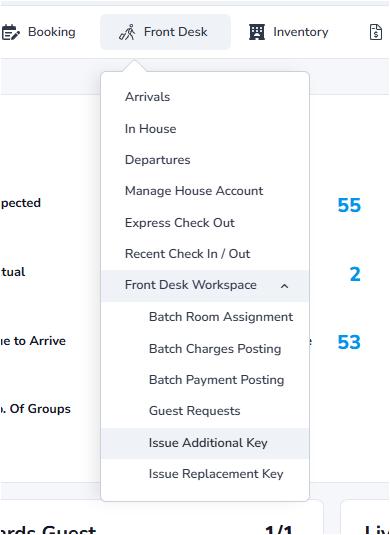This screenshot has height=535, width=390.
Task: Open the Front Desk tab
Action: pos(165,32)
